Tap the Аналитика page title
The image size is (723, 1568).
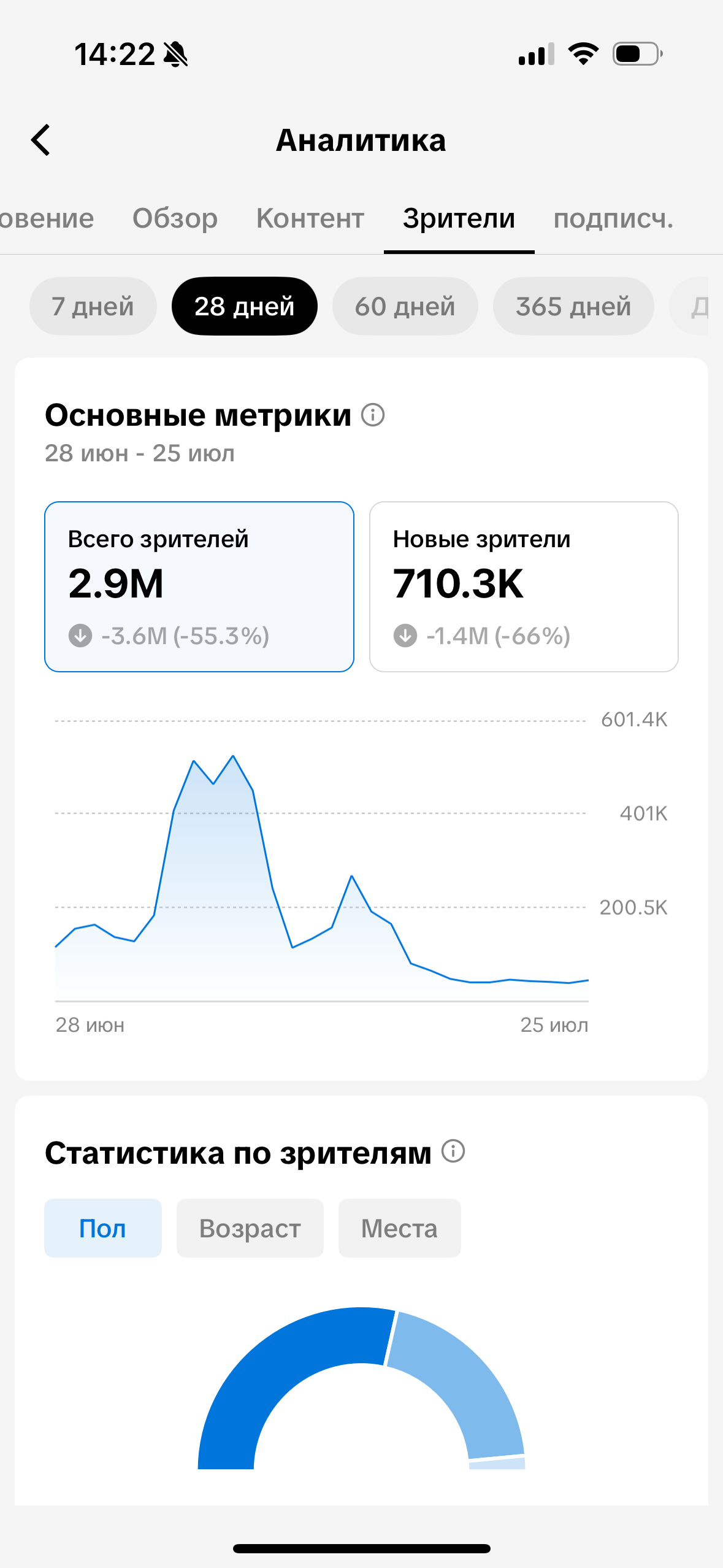(361, 140)
